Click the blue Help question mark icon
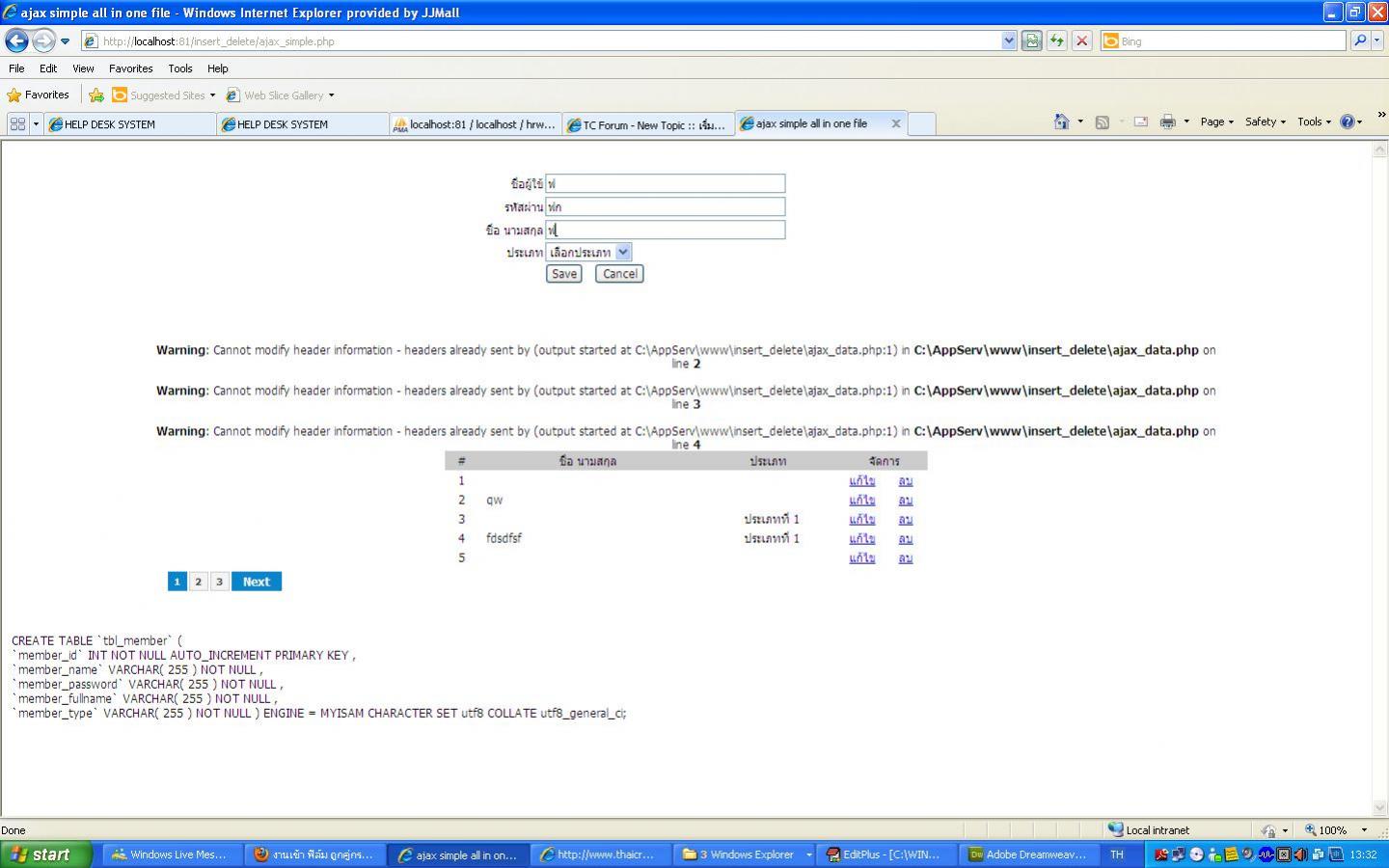This screenshot has height=868, width=1389. tap(1348, 122)
